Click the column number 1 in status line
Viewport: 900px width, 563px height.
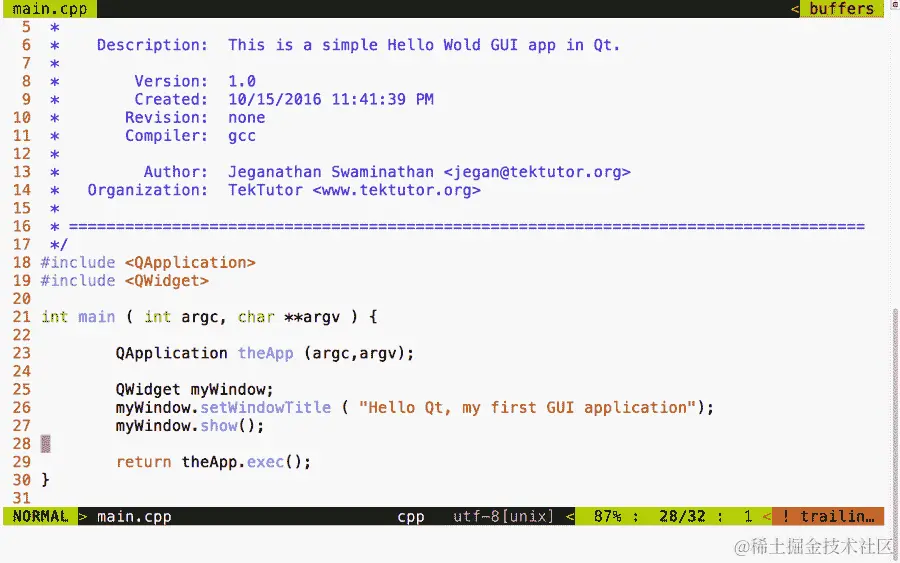click(748, 517)
